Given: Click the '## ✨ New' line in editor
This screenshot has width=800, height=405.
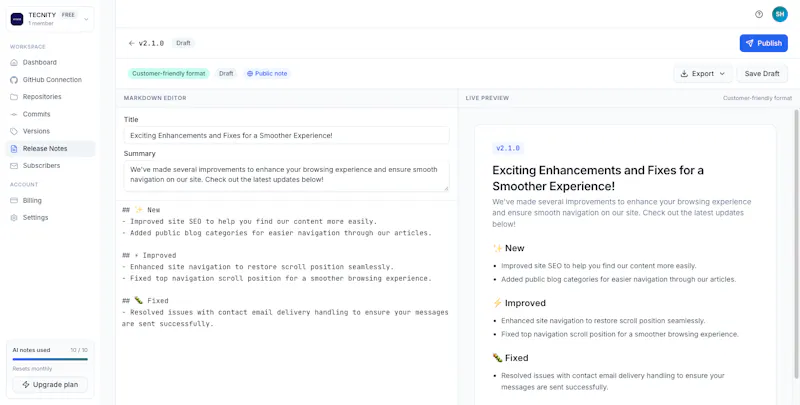Looking at the screenshot, I should point(141,210).
